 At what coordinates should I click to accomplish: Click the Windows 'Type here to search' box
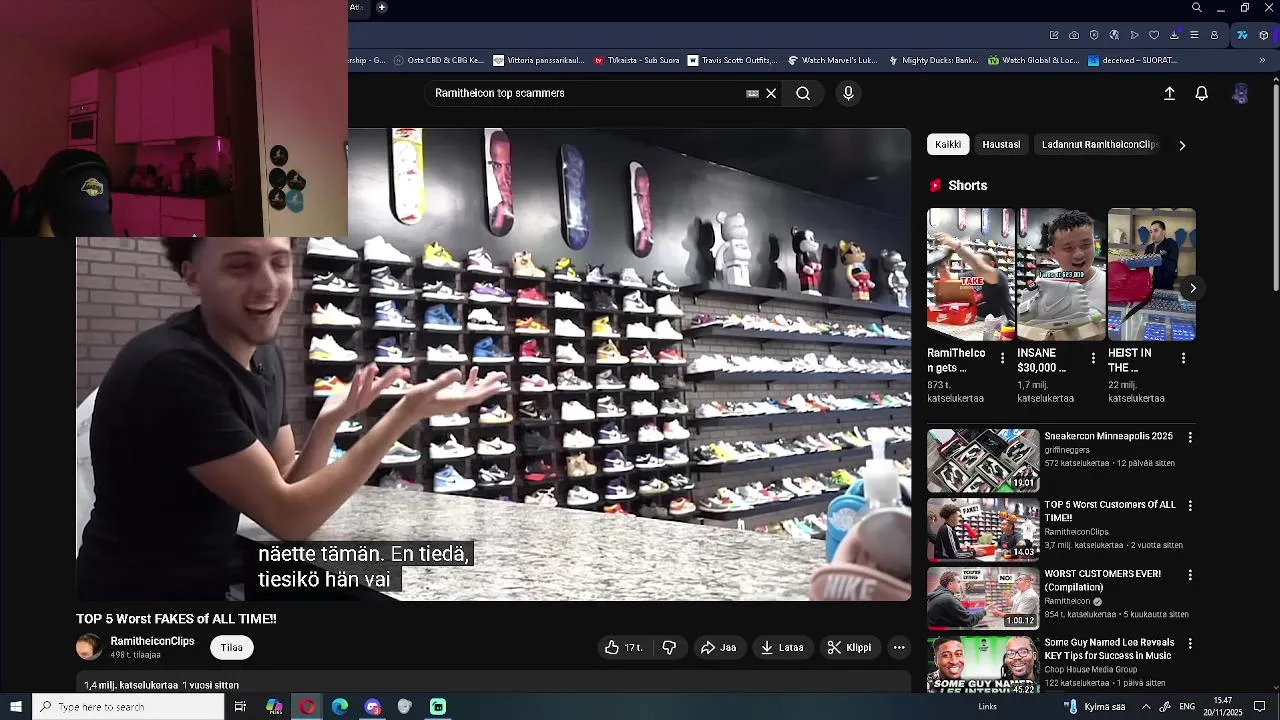128,707
